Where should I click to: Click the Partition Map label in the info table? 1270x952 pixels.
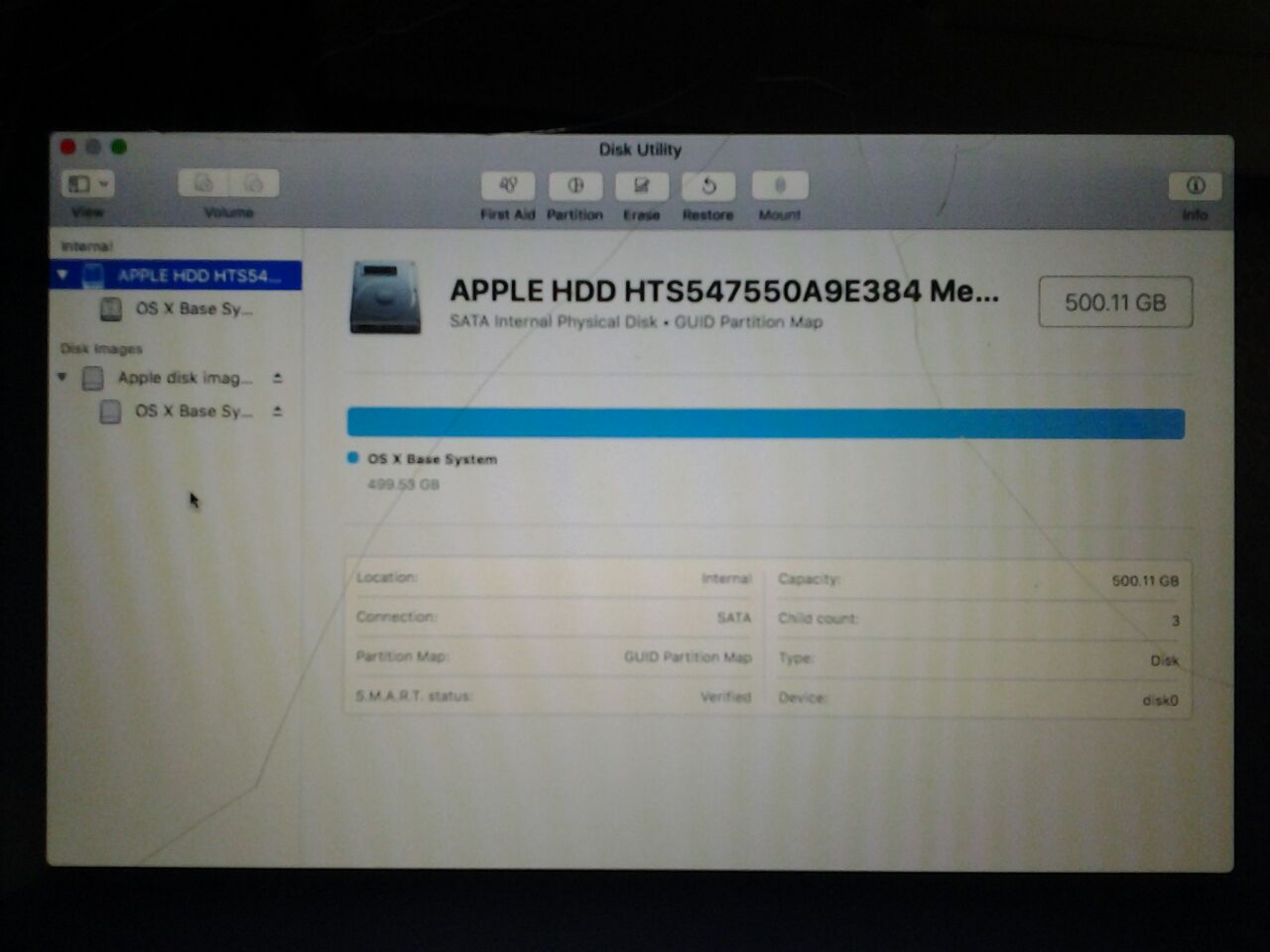402,656
